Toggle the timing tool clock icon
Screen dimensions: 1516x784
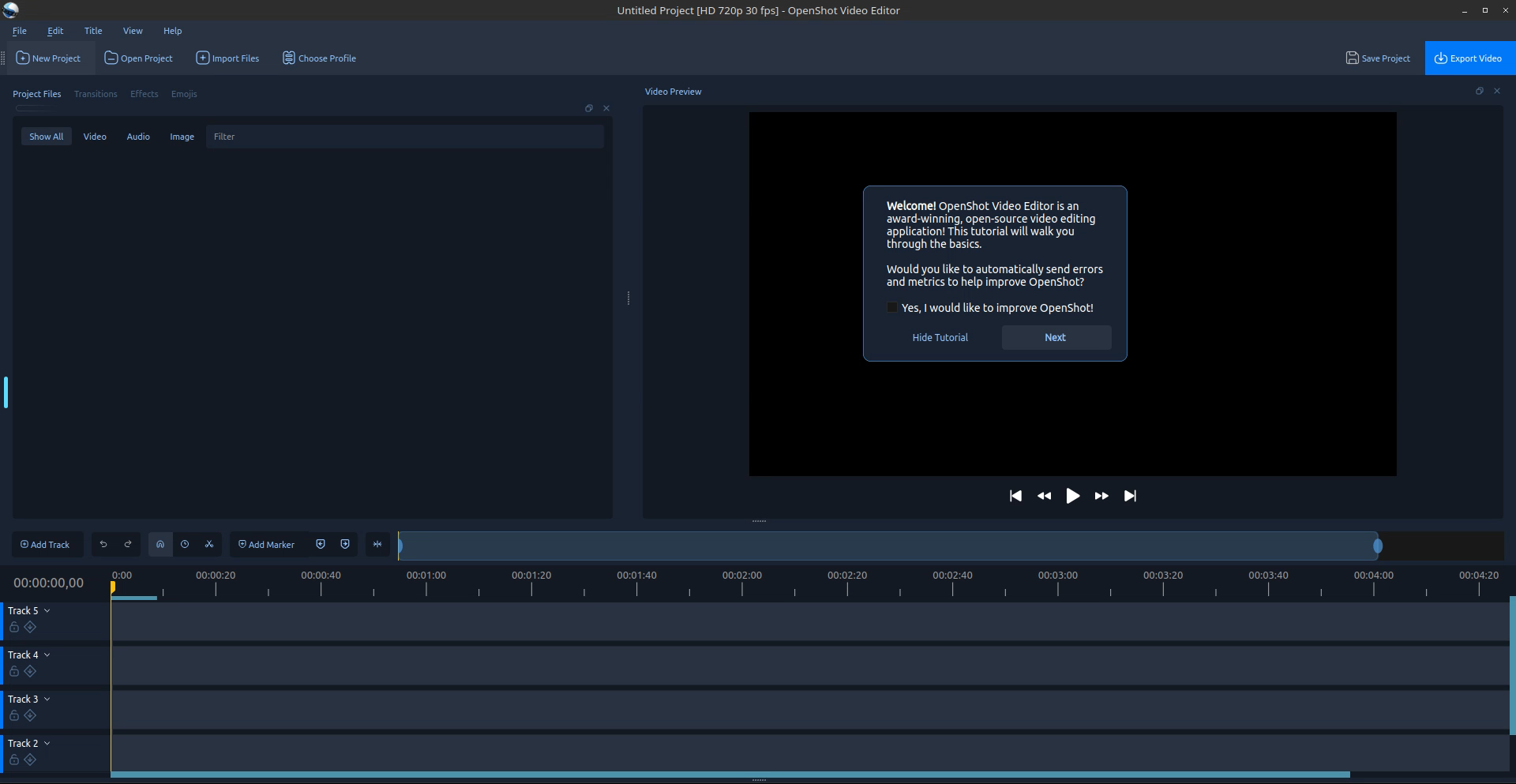(185, 544)
